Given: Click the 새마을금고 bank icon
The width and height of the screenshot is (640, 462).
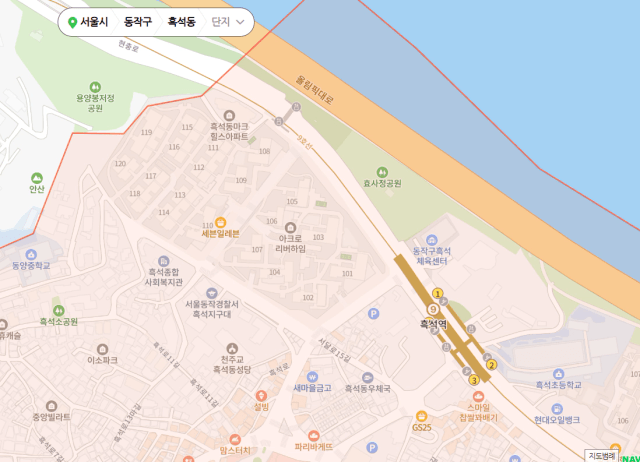Looking at the screenshot, I should point(312,376).
